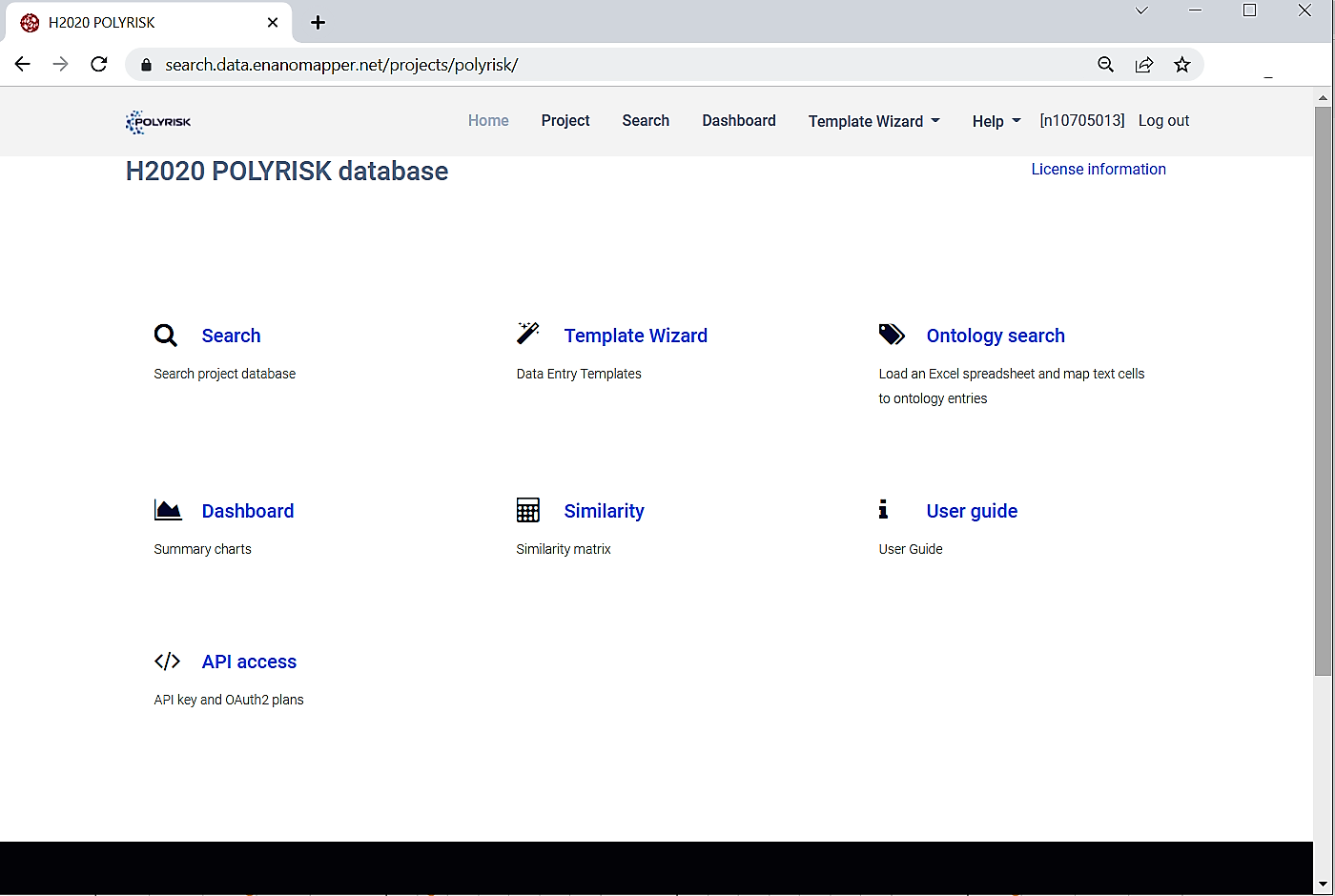The width and height of the screenshot is (1335, 896).
Task: Open the tab search chevron in title bar
Action: tap(1141, 10)
